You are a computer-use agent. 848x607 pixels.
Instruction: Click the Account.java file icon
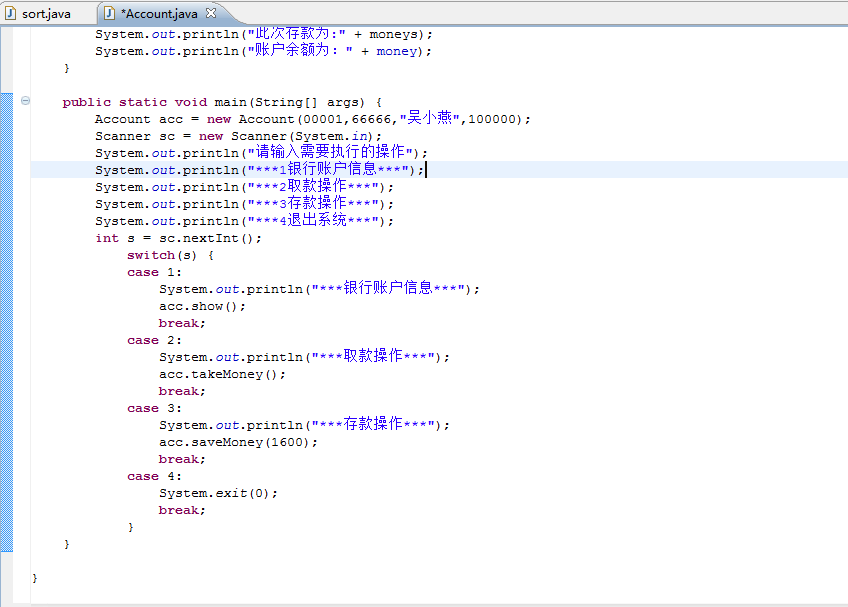click(109, 13)
